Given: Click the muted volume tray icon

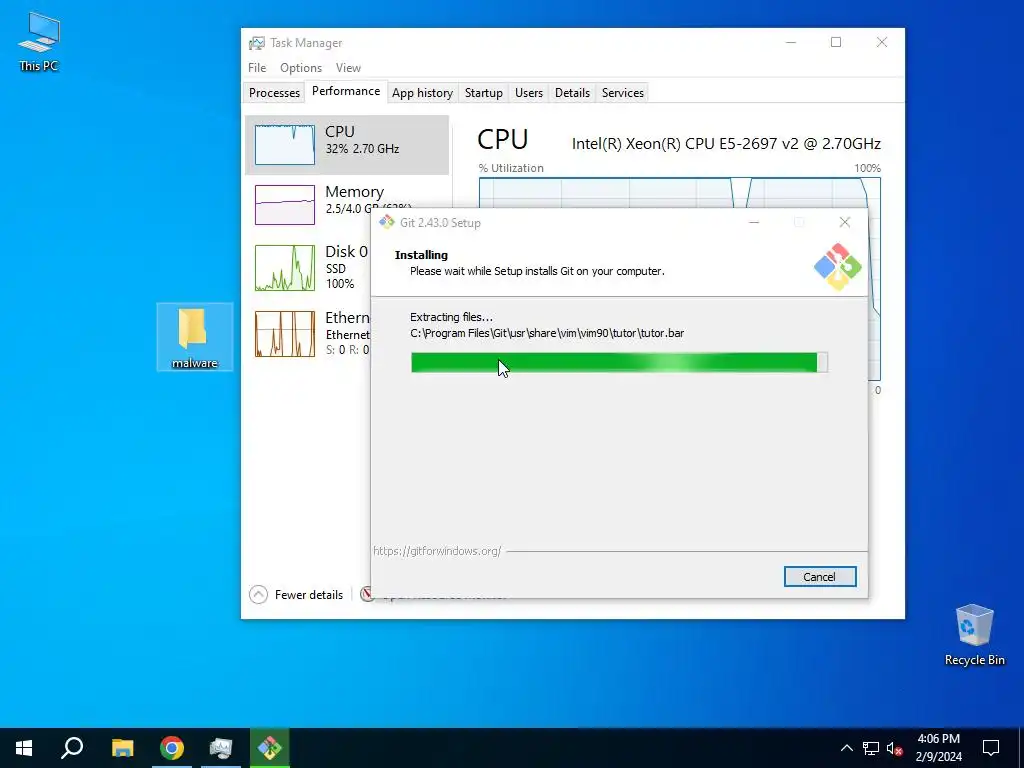Looking at the screenshot, I should (x=895, y=748).
